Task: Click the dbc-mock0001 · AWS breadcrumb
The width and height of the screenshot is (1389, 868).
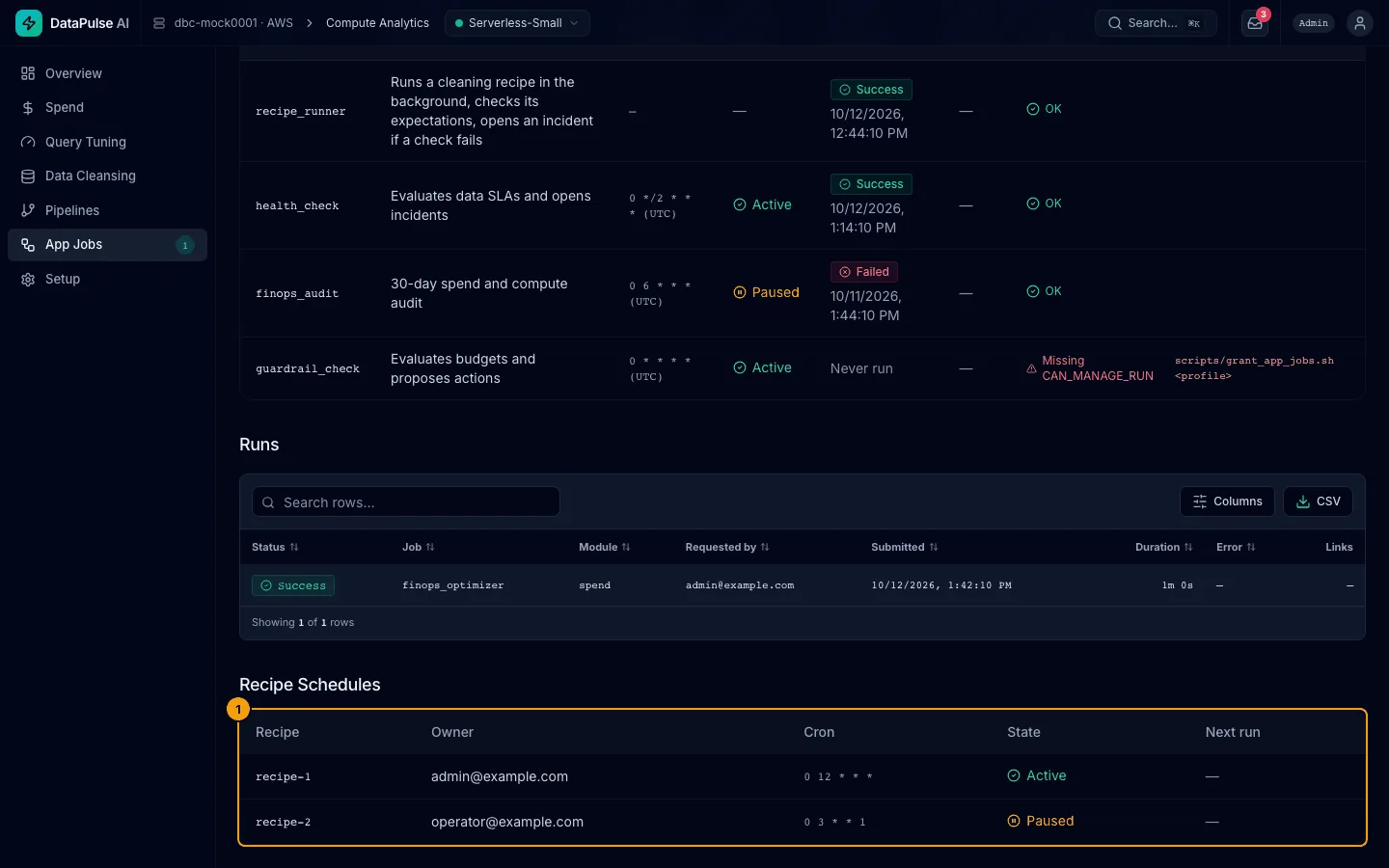Action: [233, 23]
